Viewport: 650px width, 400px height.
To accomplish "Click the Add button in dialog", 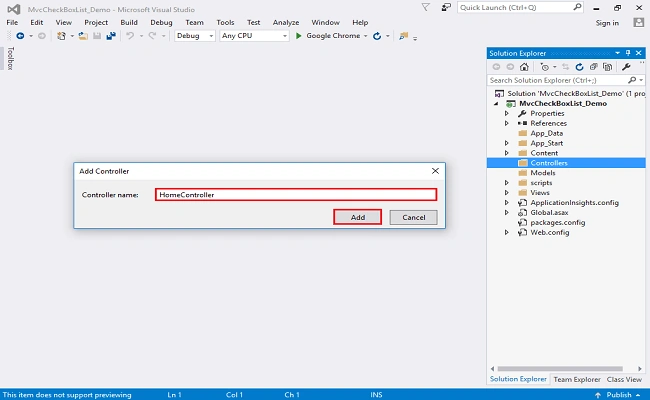I will point(358,217).
